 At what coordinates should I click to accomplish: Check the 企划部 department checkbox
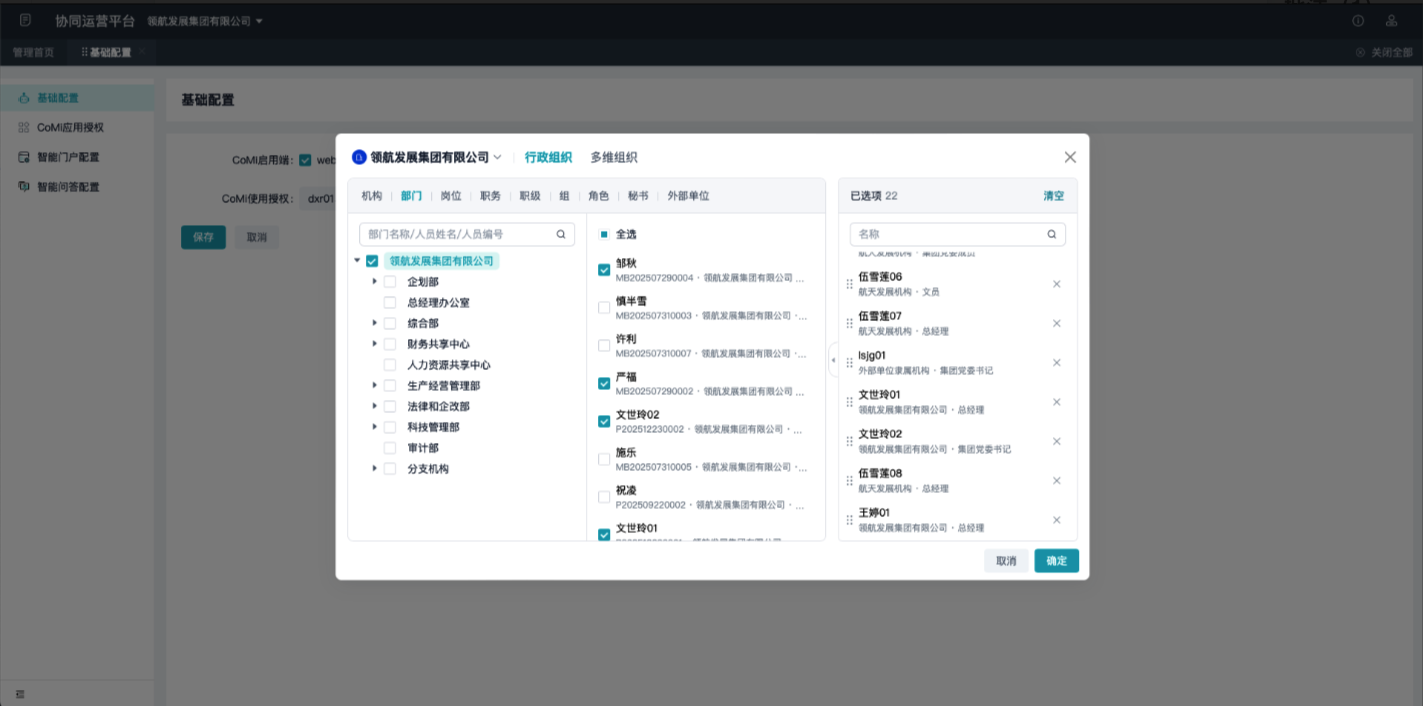click(390, 282)
